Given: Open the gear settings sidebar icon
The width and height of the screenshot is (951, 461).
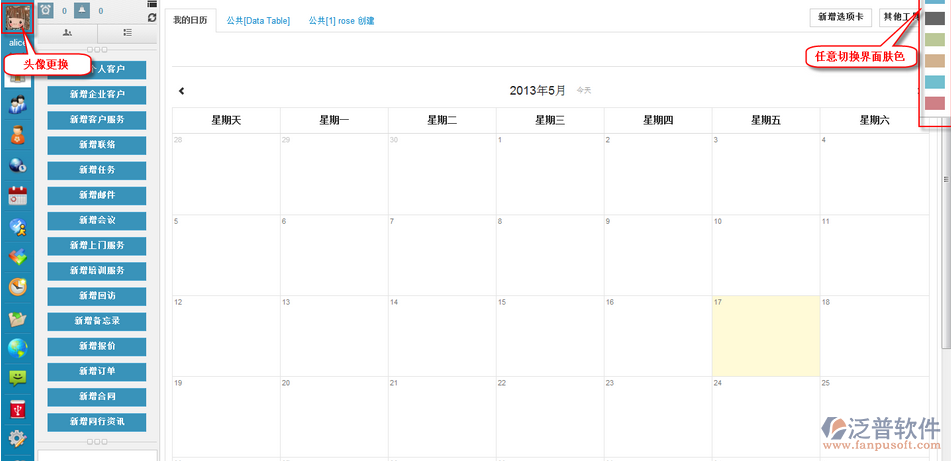Looking at the screenshot, I should (x=18, y=437).
